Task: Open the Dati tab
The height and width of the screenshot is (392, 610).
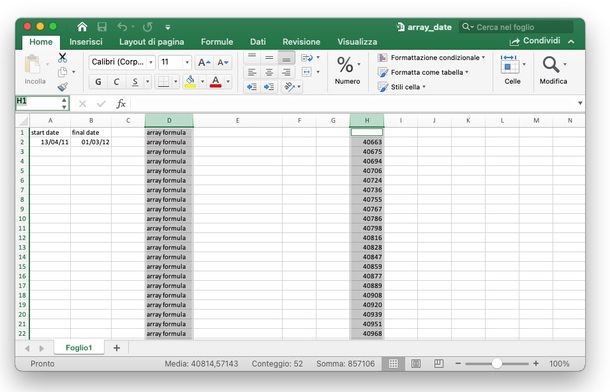Action: coord(258,42)
